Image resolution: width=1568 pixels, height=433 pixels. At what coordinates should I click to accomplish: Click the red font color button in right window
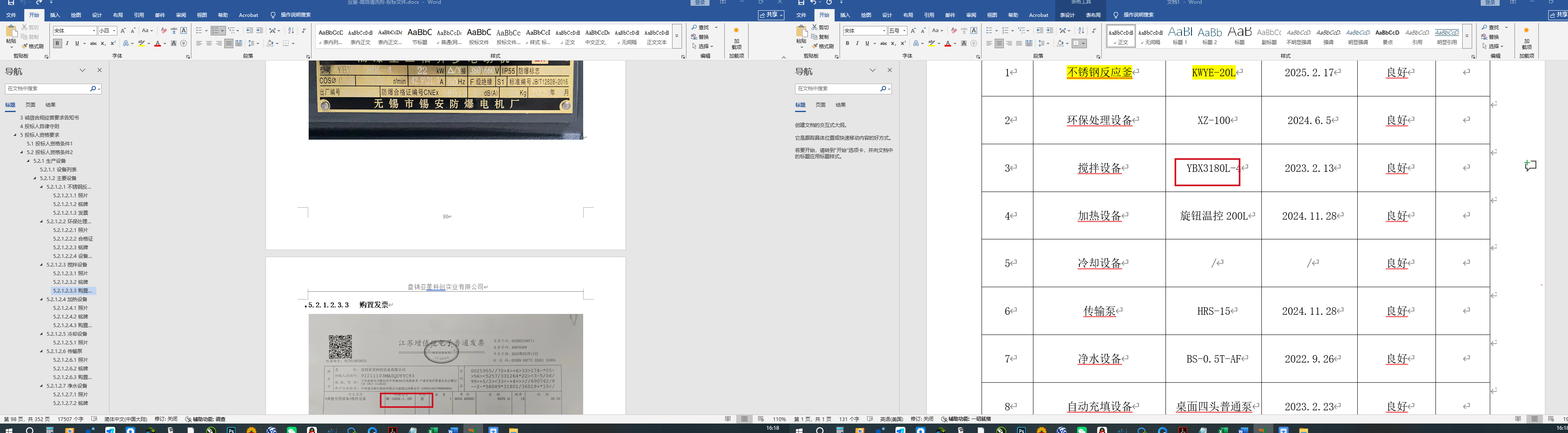point(948,43)
